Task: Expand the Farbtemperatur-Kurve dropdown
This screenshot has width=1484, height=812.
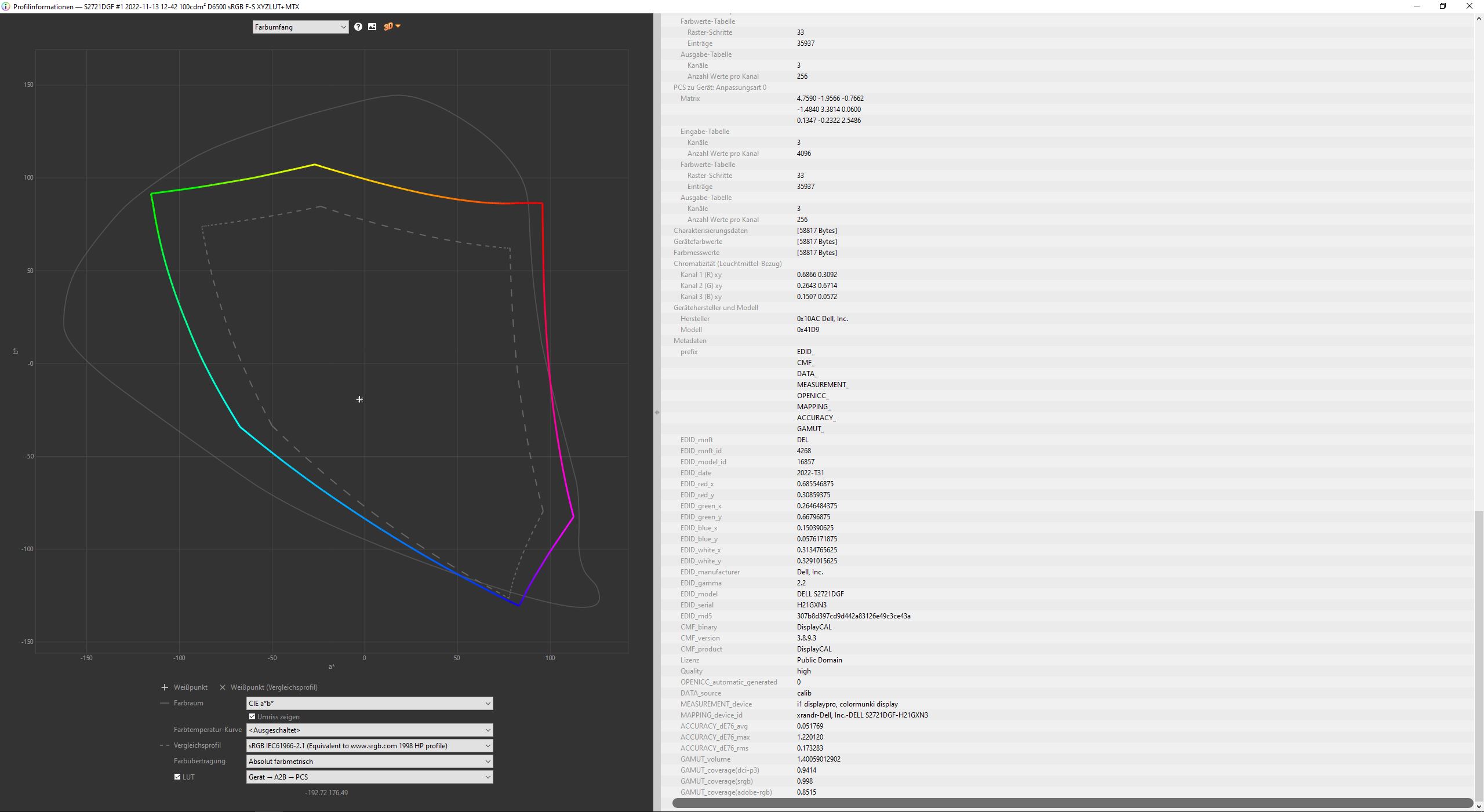Action: (369, 730)
